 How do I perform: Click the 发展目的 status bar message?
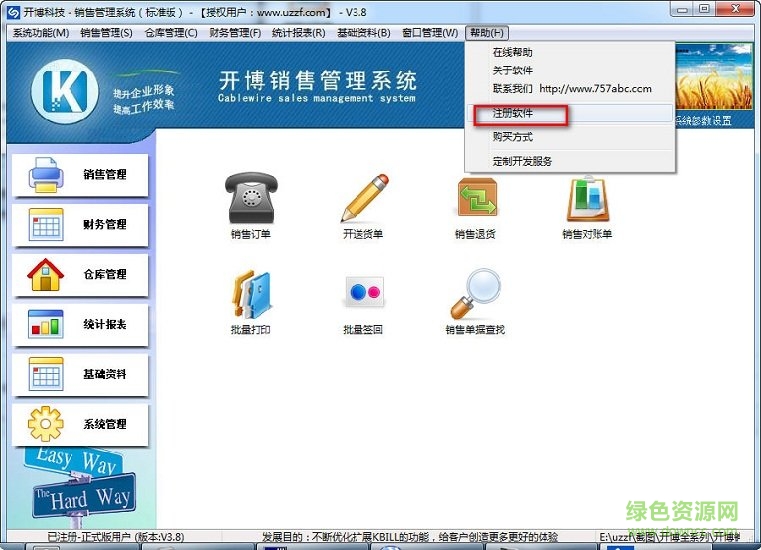[x=410, y=537]
